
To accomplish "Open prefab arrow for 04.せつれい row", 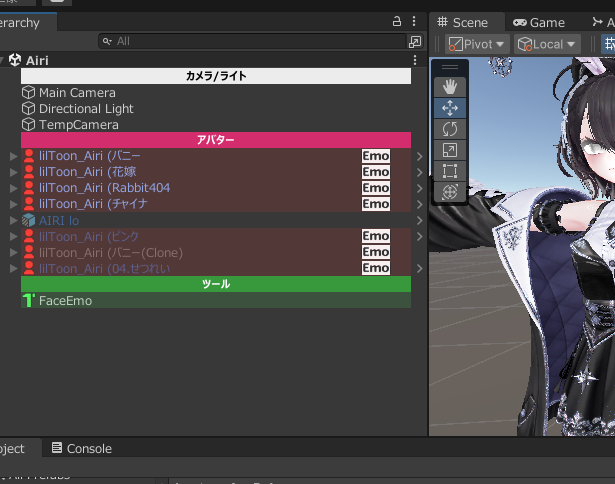I will point(420,269).
